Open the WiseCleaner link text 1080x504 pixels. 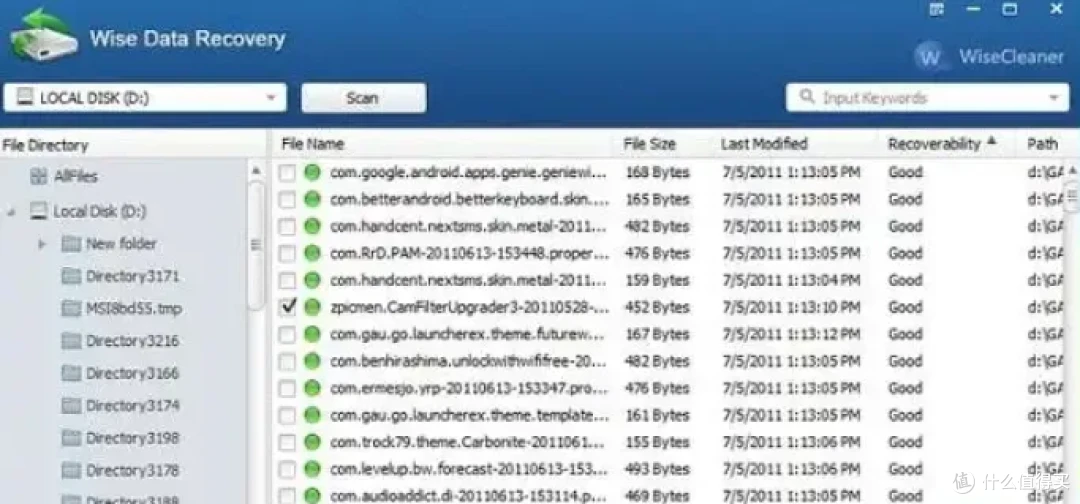point(1011,56)
